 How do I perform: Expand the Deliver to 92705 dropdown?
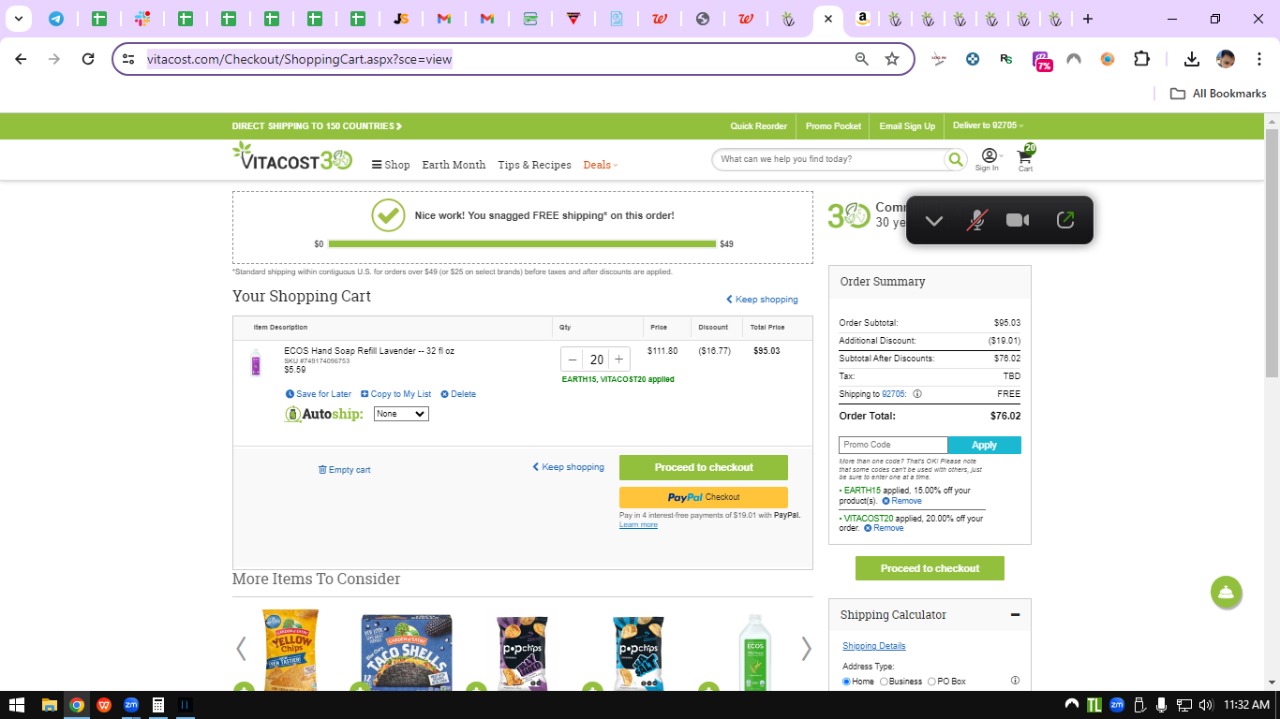pyautogui.click(x=988, y=126)
